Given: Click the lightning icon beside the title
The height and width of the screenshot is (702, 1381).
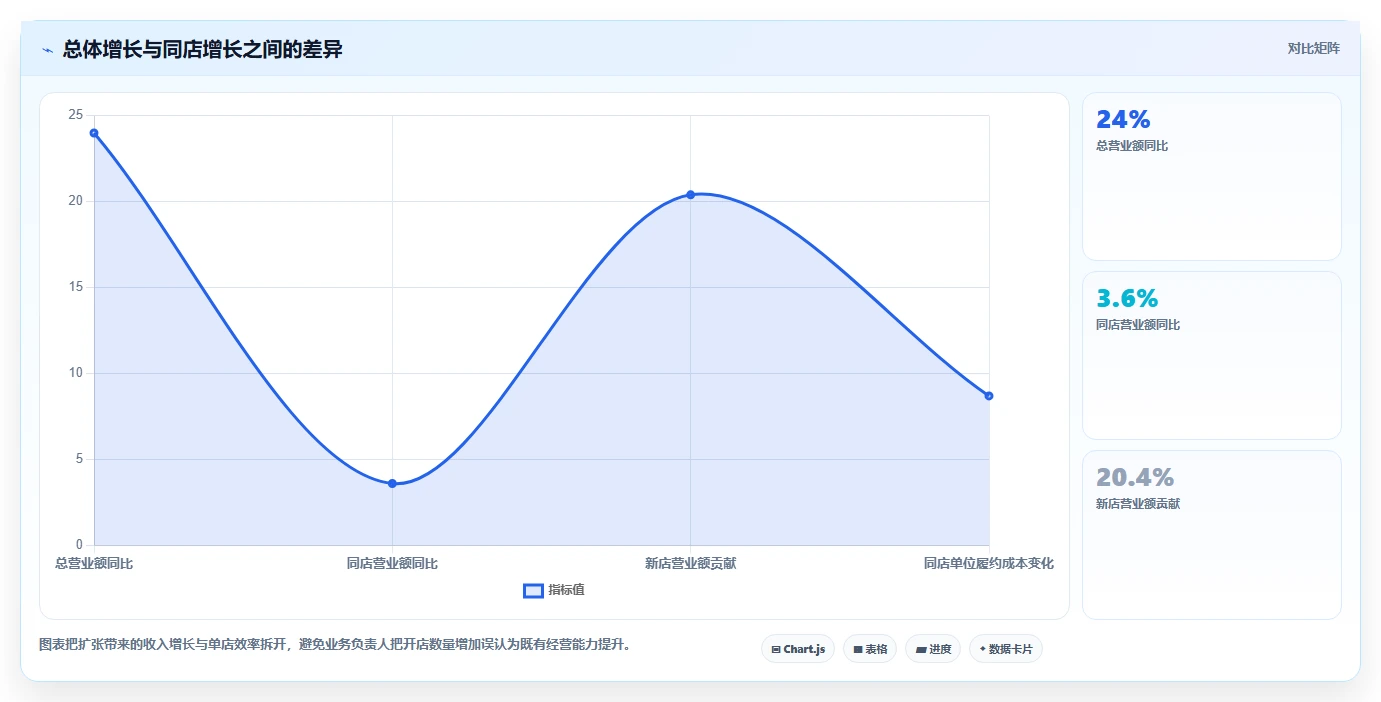Looking at the screenshot, I should click(x=47, y=50).
